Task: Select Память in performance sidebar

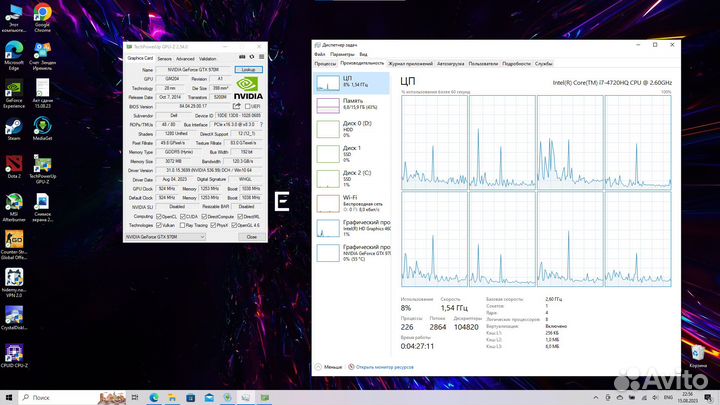Action: click(351, 104)
